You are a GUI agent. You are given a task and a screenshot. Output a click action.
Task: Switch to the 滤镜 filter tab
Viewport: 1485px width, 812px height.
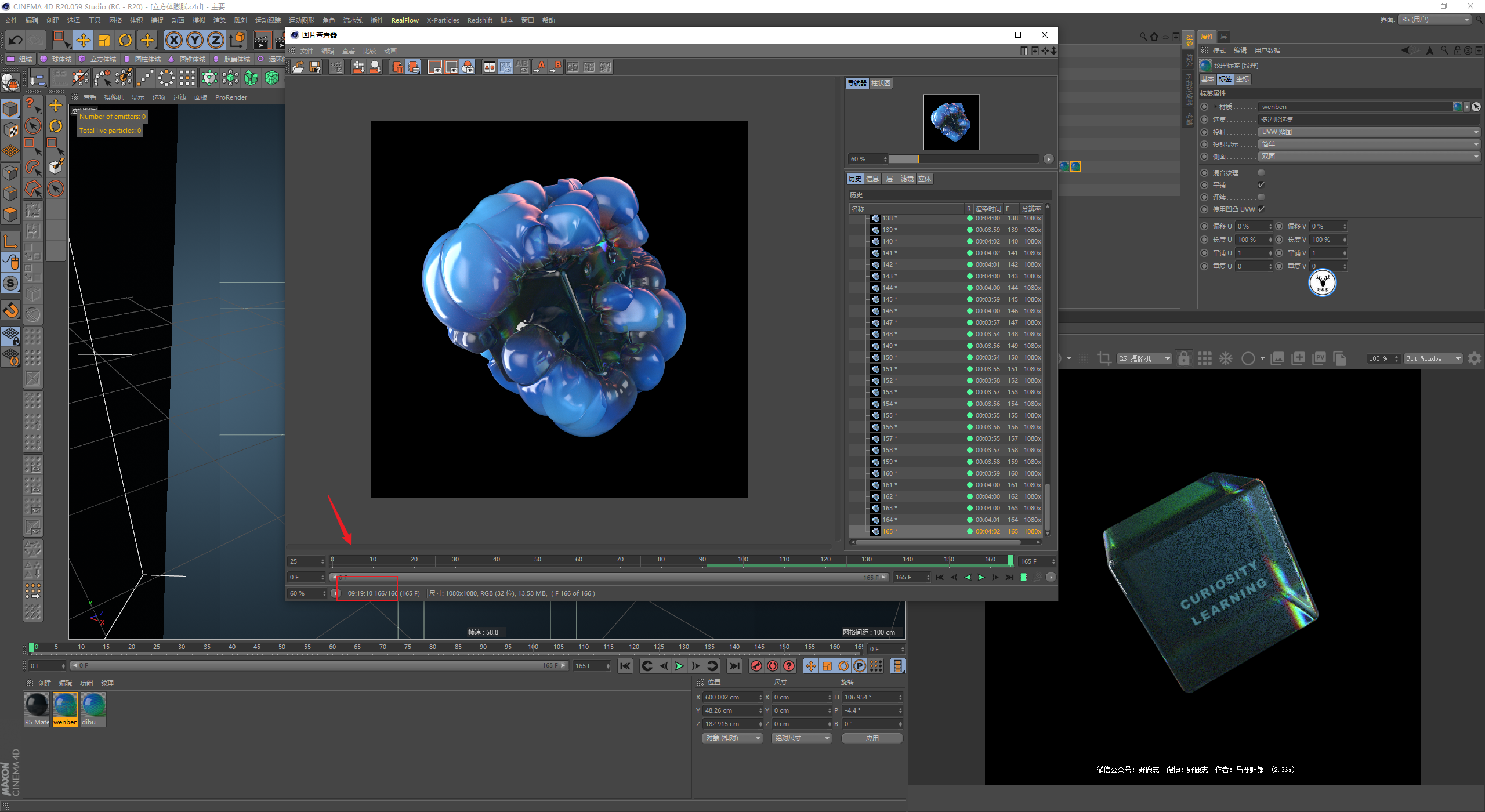click(907, 179)
